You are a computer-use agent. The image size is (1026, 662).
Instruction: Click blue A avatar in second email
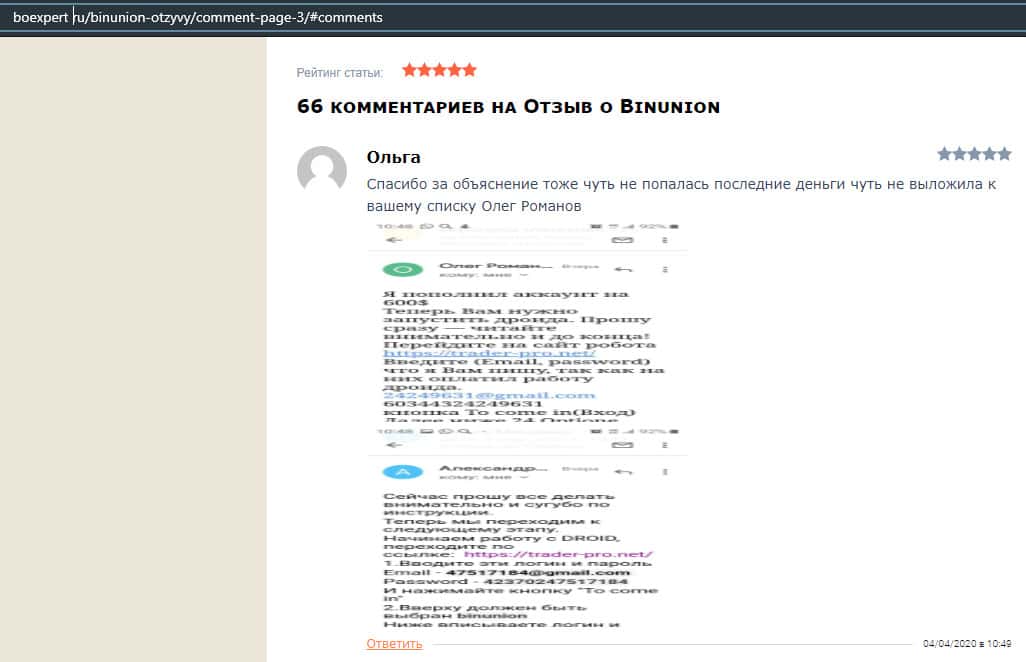pyautogui.click(x=402, y=472)
